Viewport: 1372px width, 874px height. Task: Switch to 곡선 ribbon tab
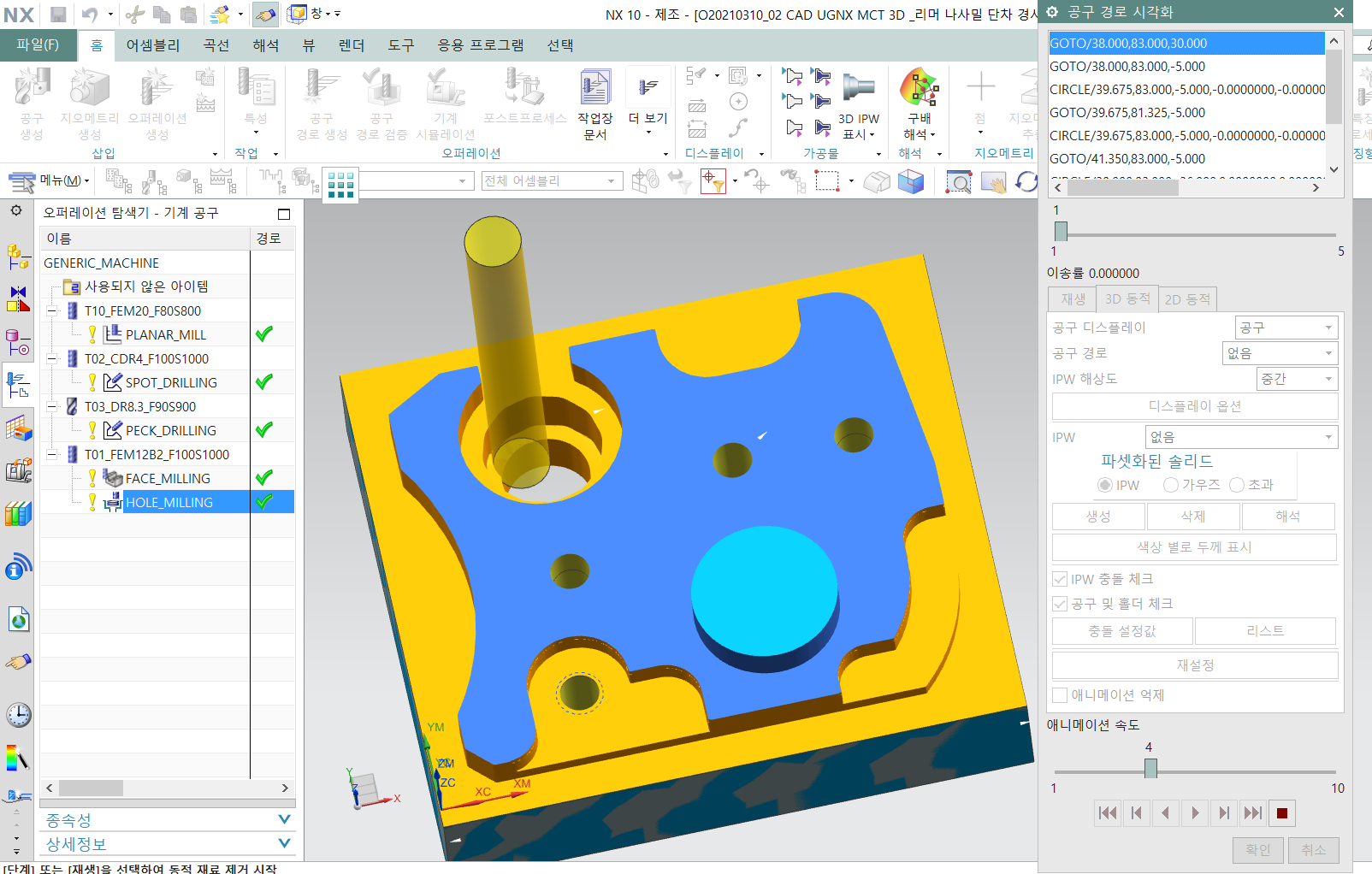216,45
